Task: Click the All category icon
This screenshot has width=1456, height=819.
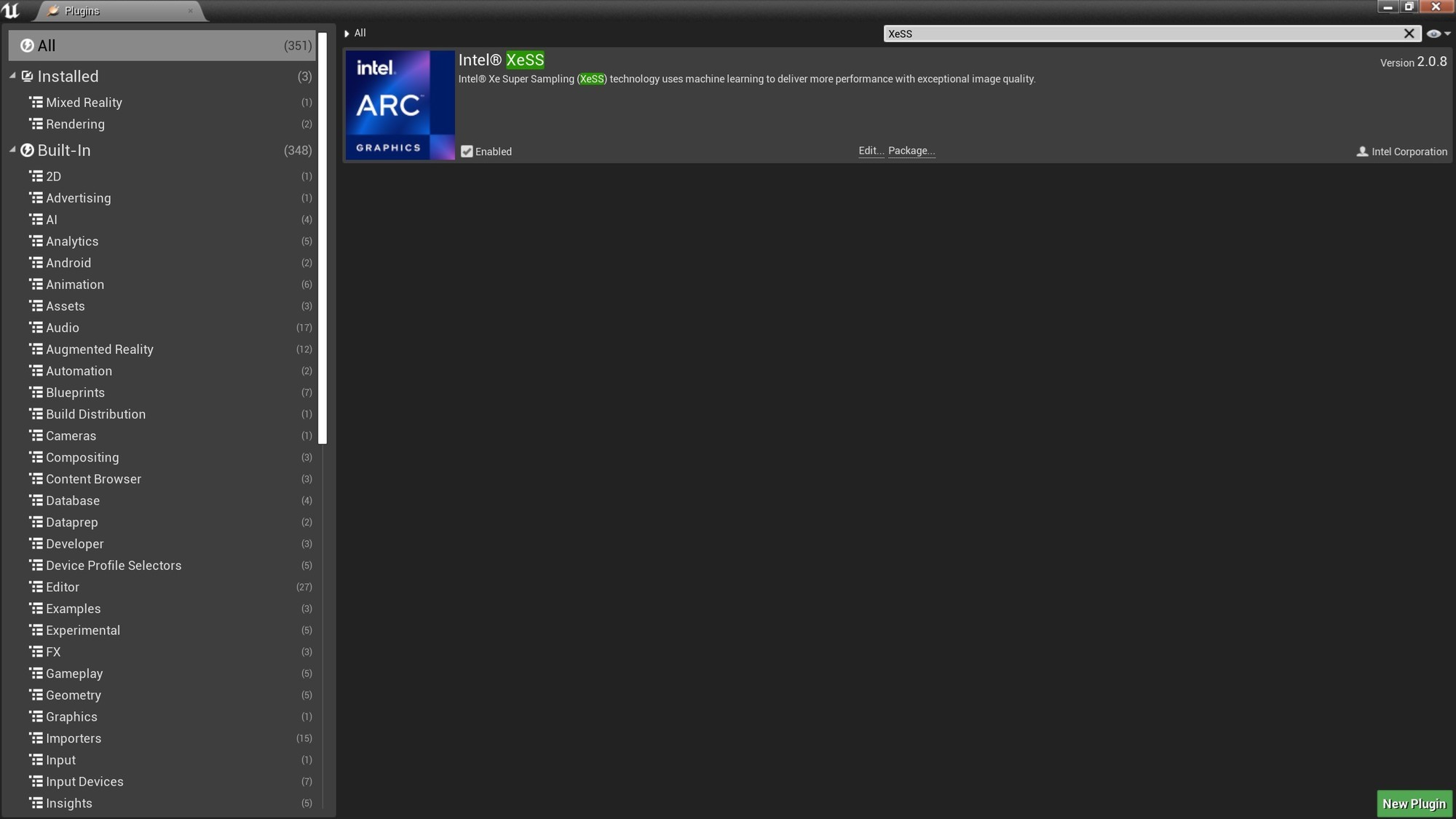Action: coord(27,45)
